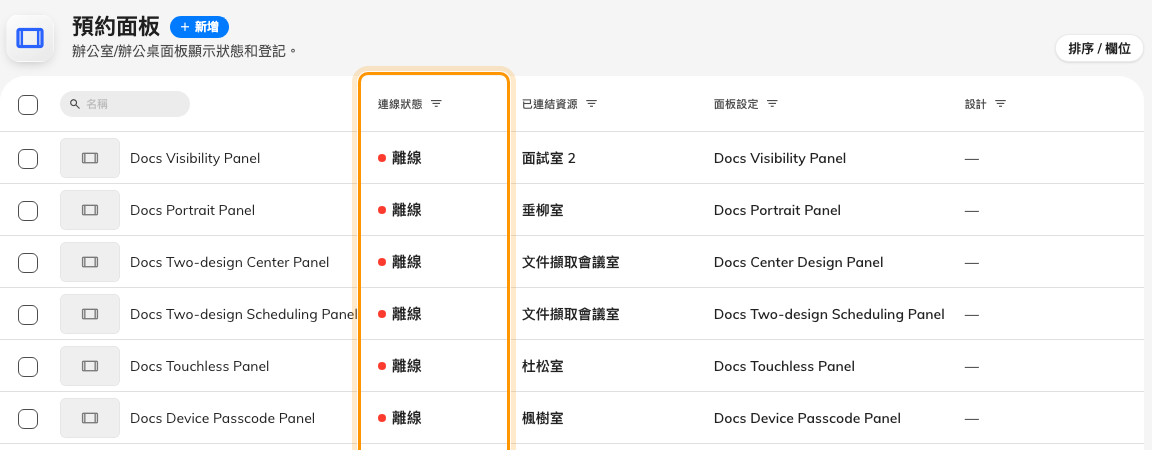Check the Docs Device Passcode Panel checkbox
Image resolution: width=1152 pixels, height=450 pixels.
pos(28,418)
